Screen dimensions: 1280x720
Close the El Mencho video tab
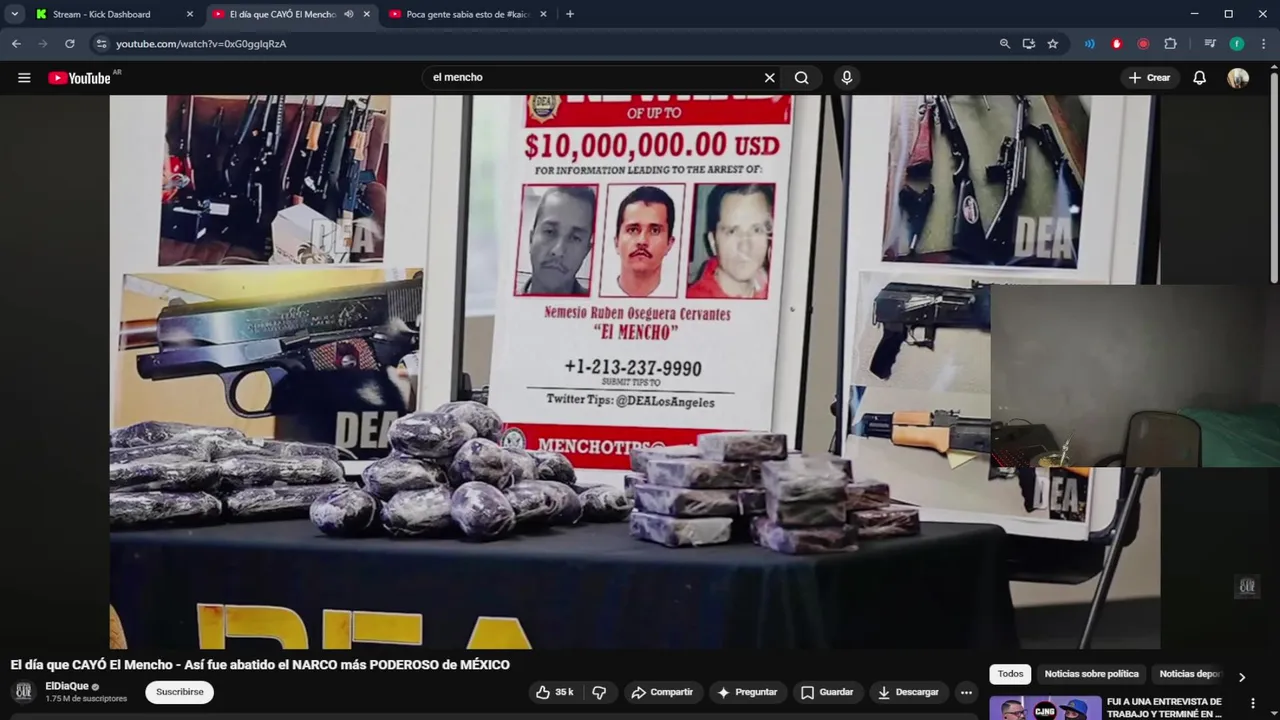tap(367, 14)
